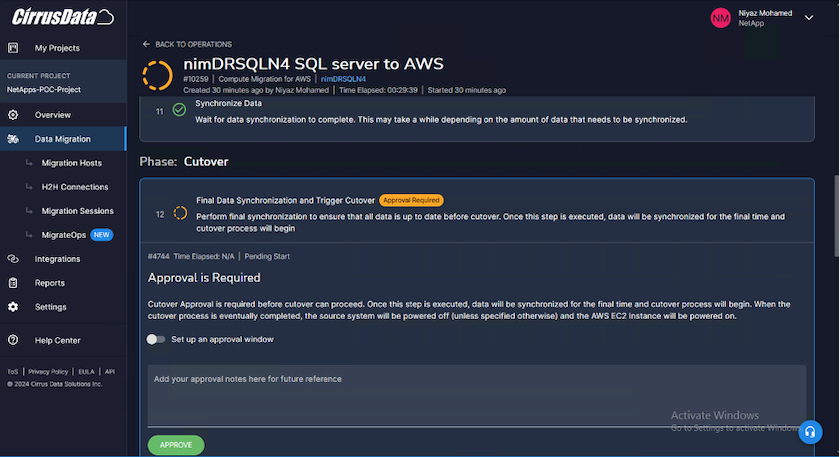
Task: Open the MigrateOps menu item
Action: pyautogui.click(x=64, y=235)
